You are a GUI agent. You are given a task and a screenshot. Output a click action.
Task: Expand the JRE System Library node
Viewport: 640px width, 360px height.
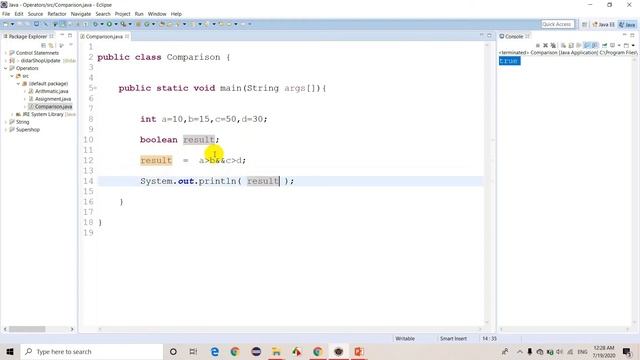coord(12,114)
